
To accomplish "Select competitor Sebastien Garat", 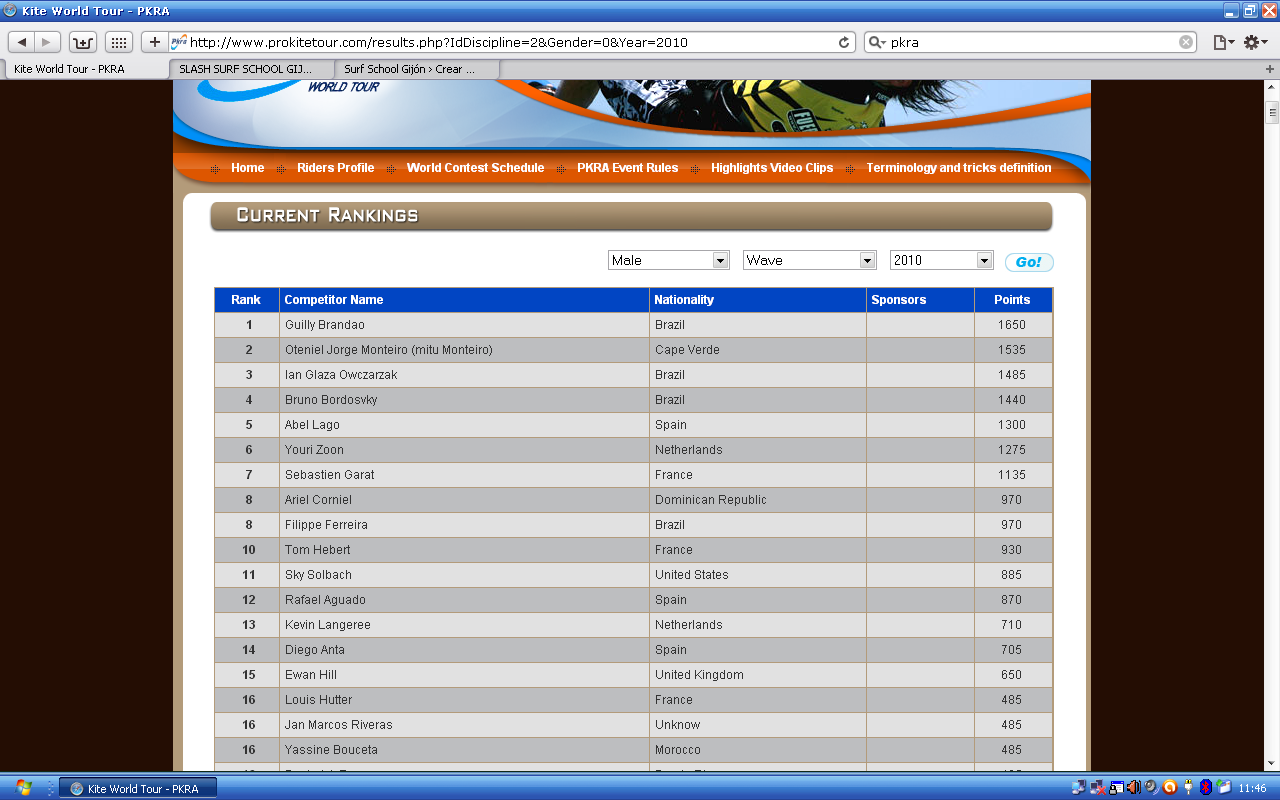I will coord(329,475).
